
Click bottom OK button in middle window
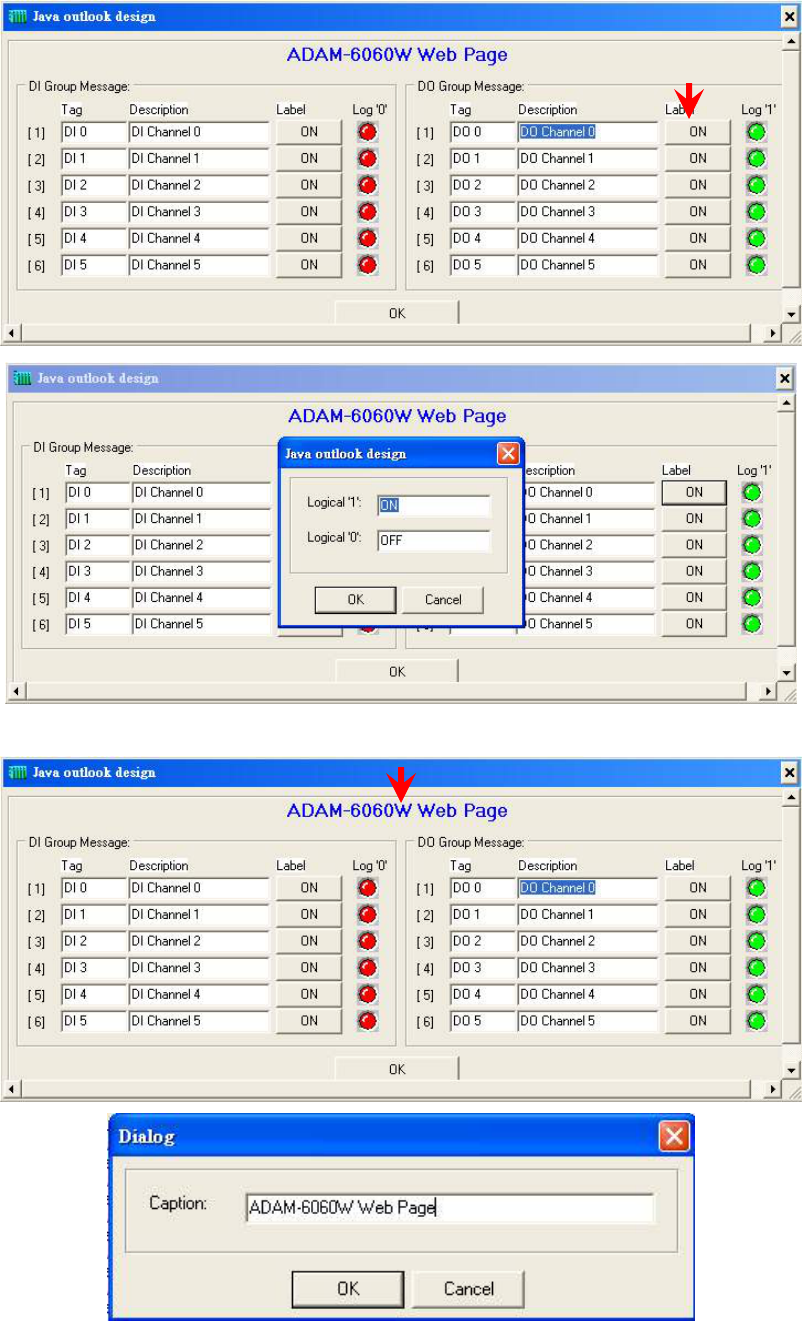click(x=397, y=672)
